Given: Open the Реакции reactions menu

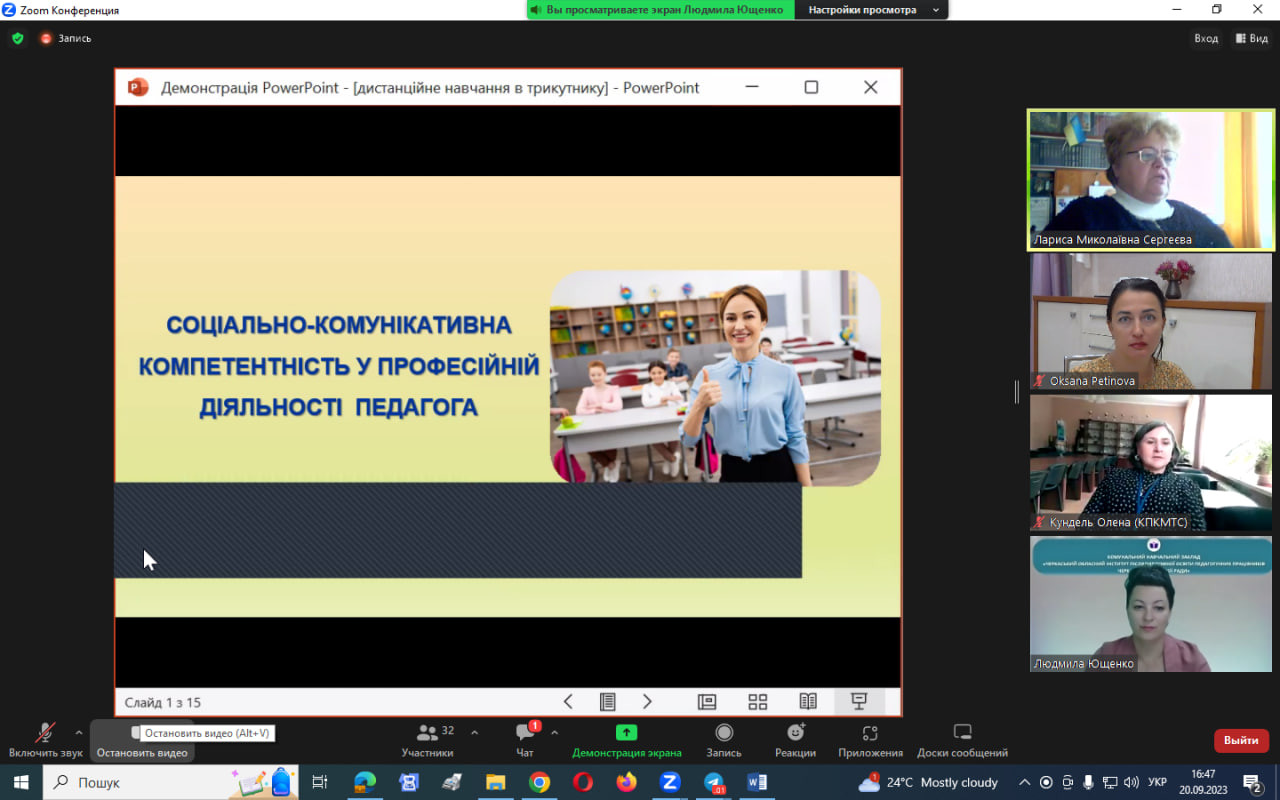Looking at the screenshot, I should point(795,738).
